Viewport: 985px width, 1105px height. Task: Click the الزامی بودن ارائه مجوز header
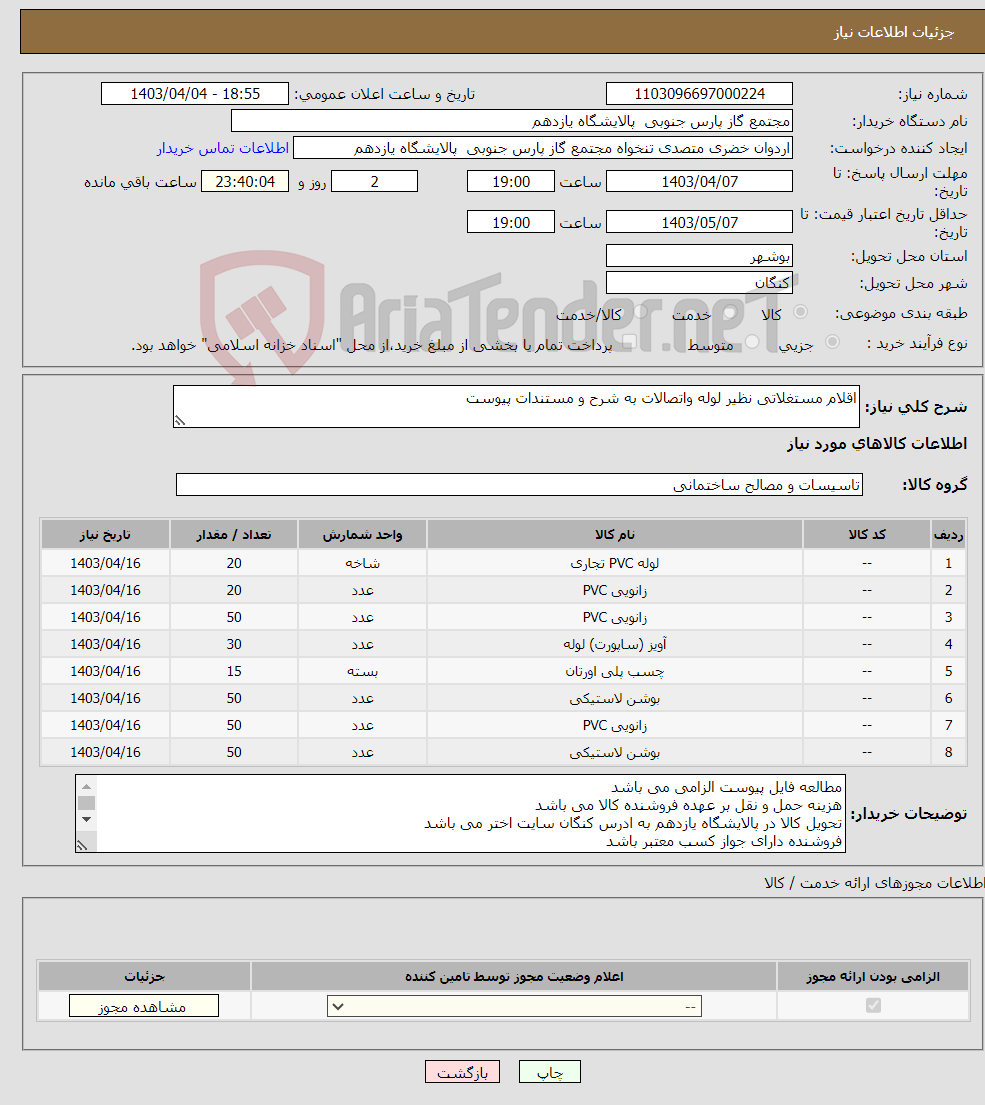click(x=873, y=977)
